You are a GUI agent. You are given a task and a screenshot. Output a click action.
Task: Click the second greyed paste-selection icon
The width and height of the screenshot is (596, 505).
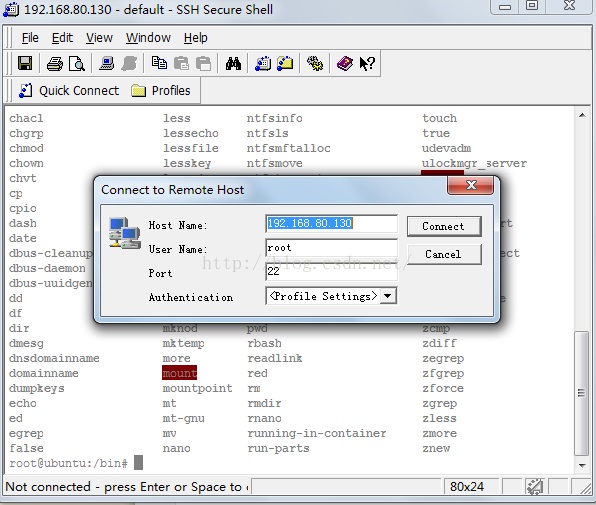tap(203, 63)
